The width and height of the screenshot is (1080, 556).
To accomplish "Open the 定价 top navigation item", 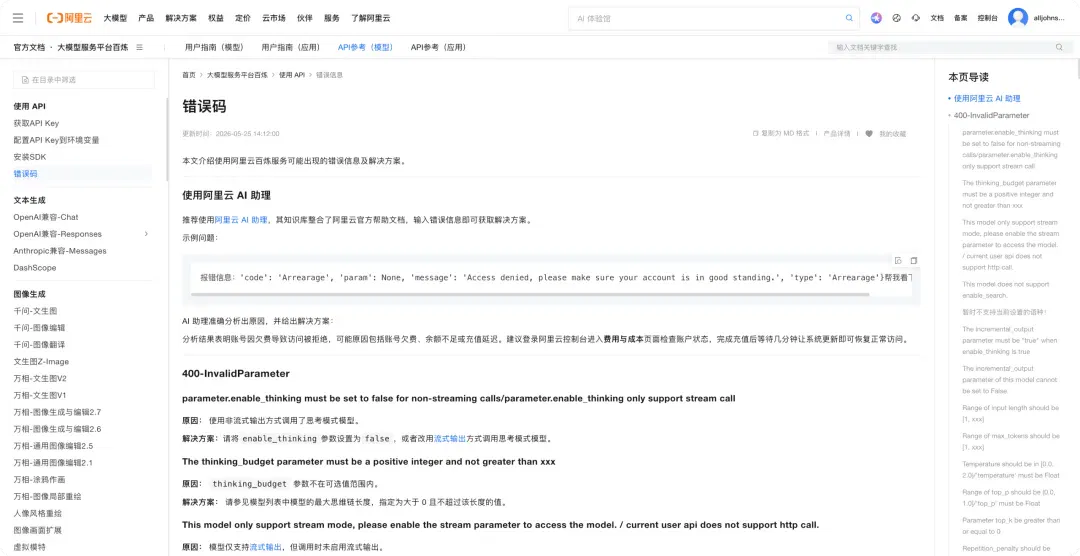I will [242, 19].
